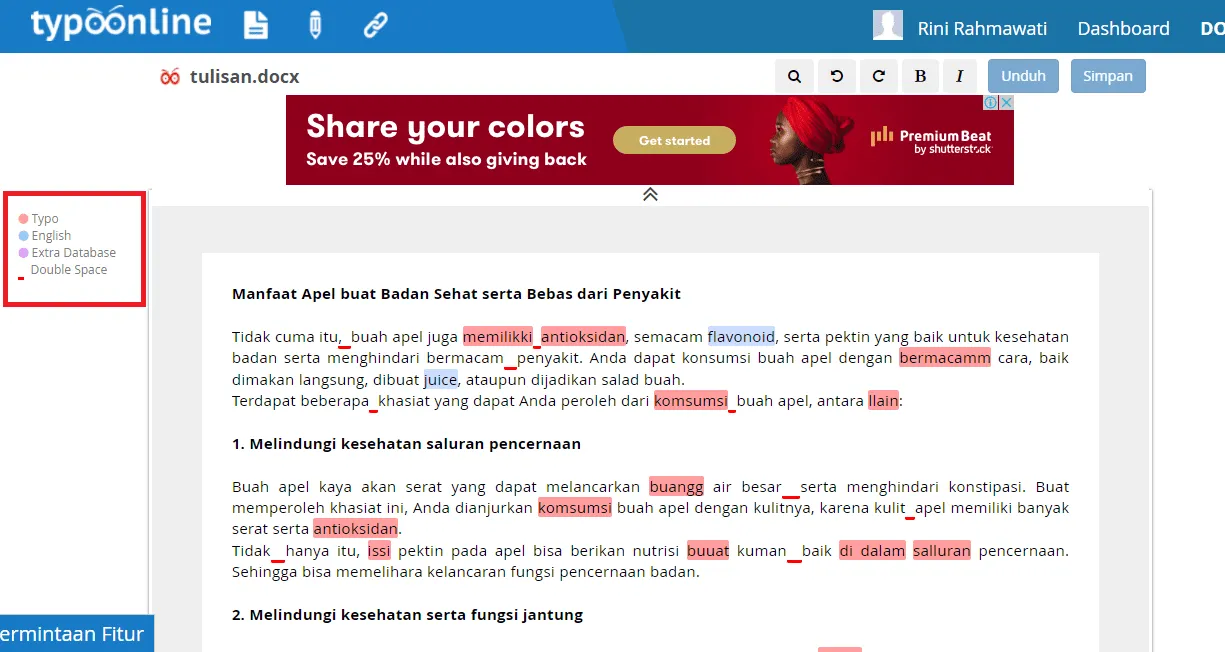1225x652 pixels.
Task: Open the document file icon in header
Action: pos(256,25)
